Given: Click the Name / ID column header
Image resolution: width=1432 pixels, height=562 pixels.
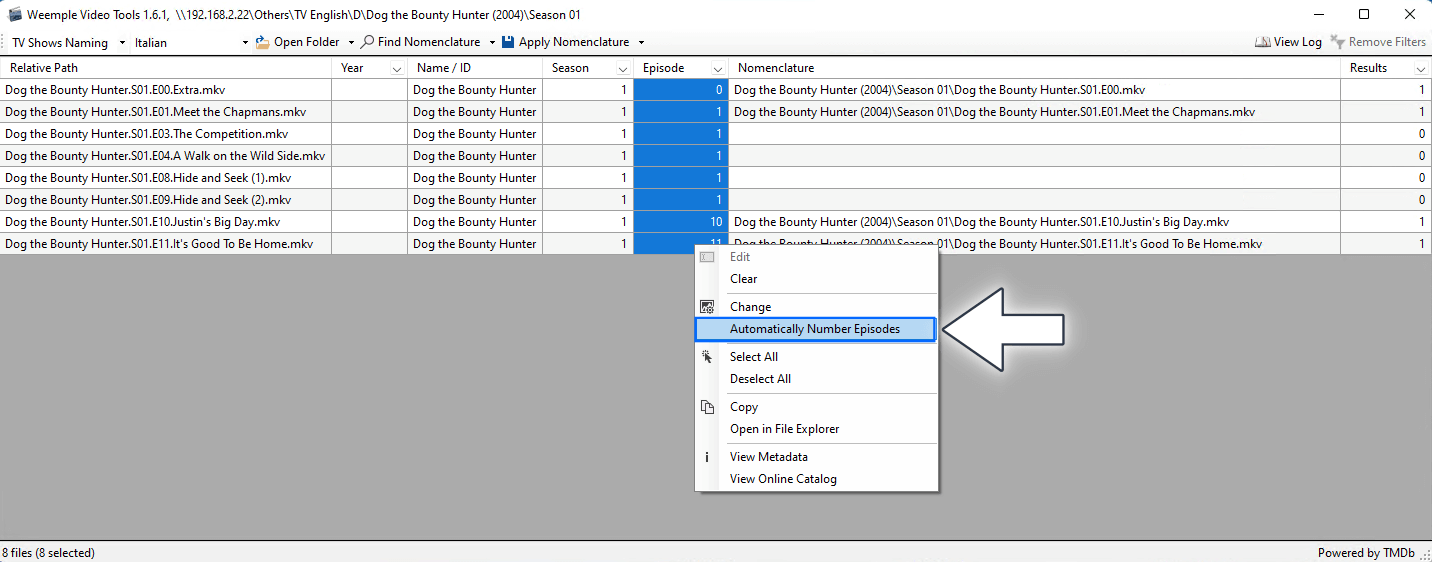Looking at the screenshot, I should click(x=475, y=68).
